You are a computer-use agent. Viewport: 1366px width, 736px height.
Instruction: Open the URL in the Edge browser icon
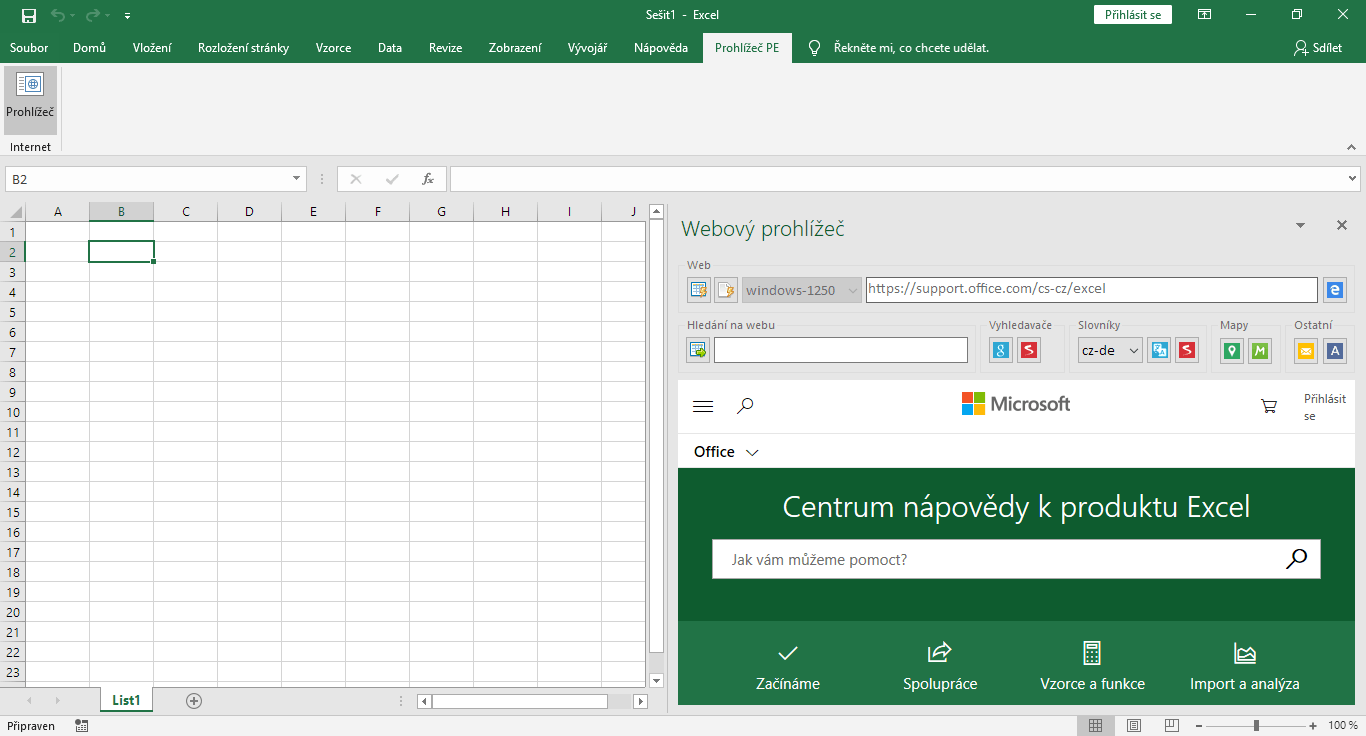1334,290
